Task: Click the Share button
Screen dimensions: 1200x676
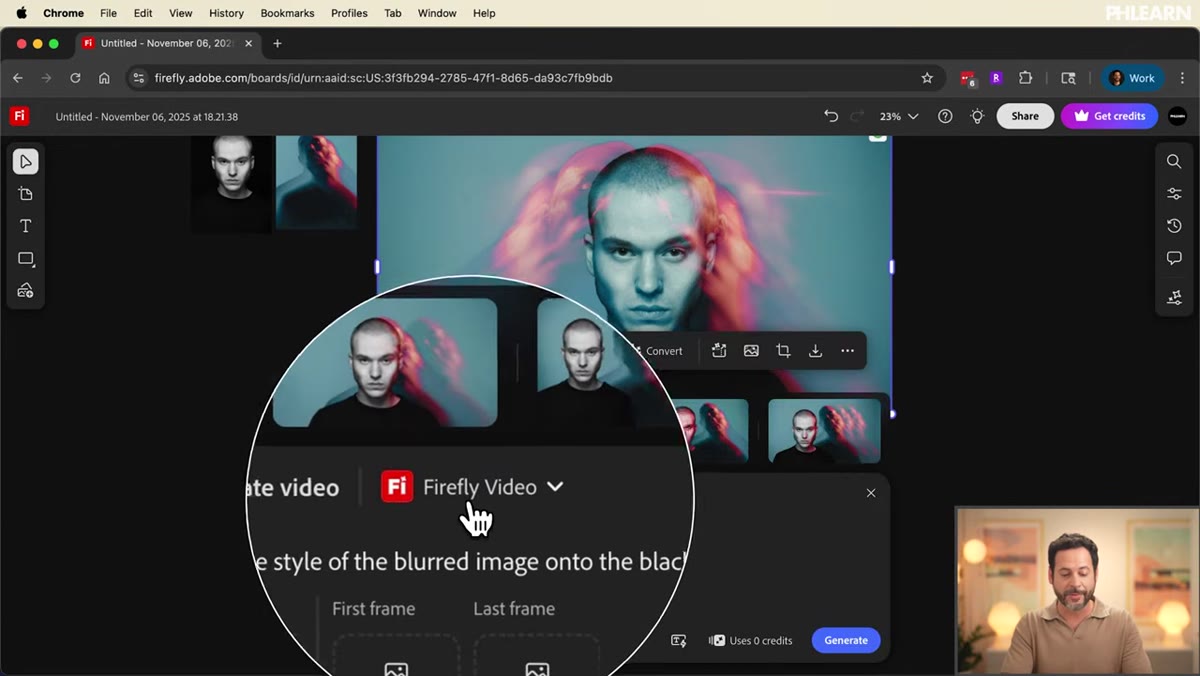Action: pos(1025,116)
